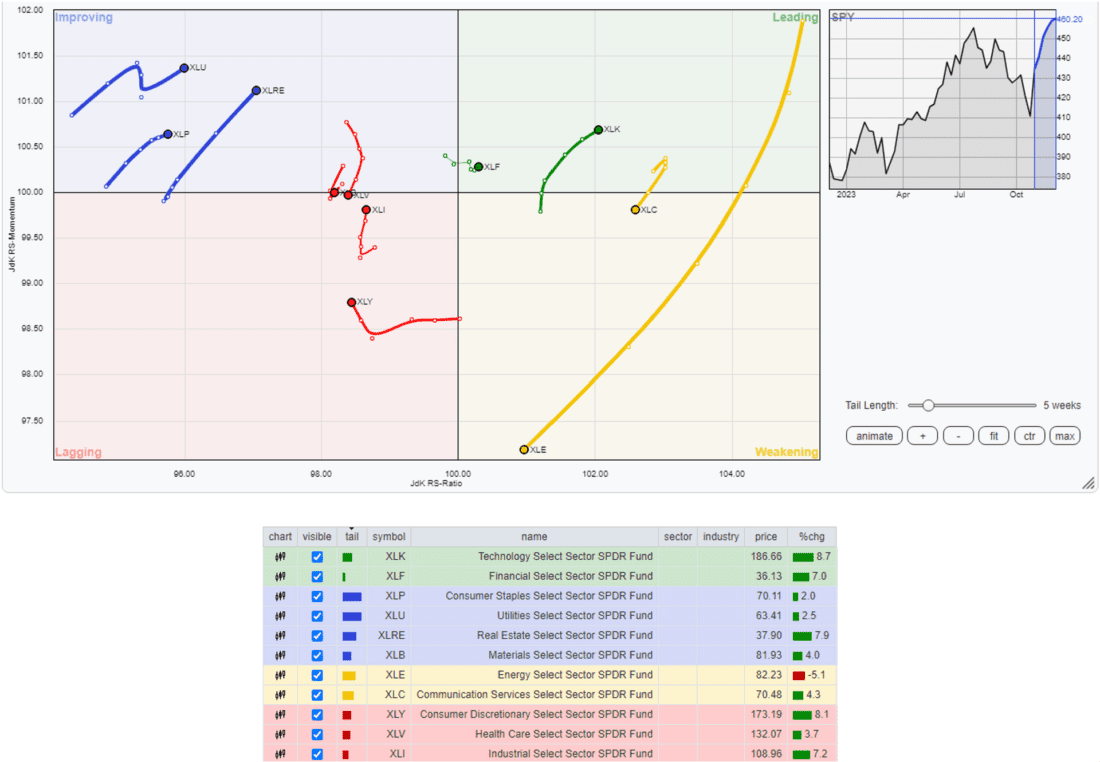This screenshot has height=762, width=1100.
Task: Hide the XLV Health Care tail
Action: coord(317,735)
